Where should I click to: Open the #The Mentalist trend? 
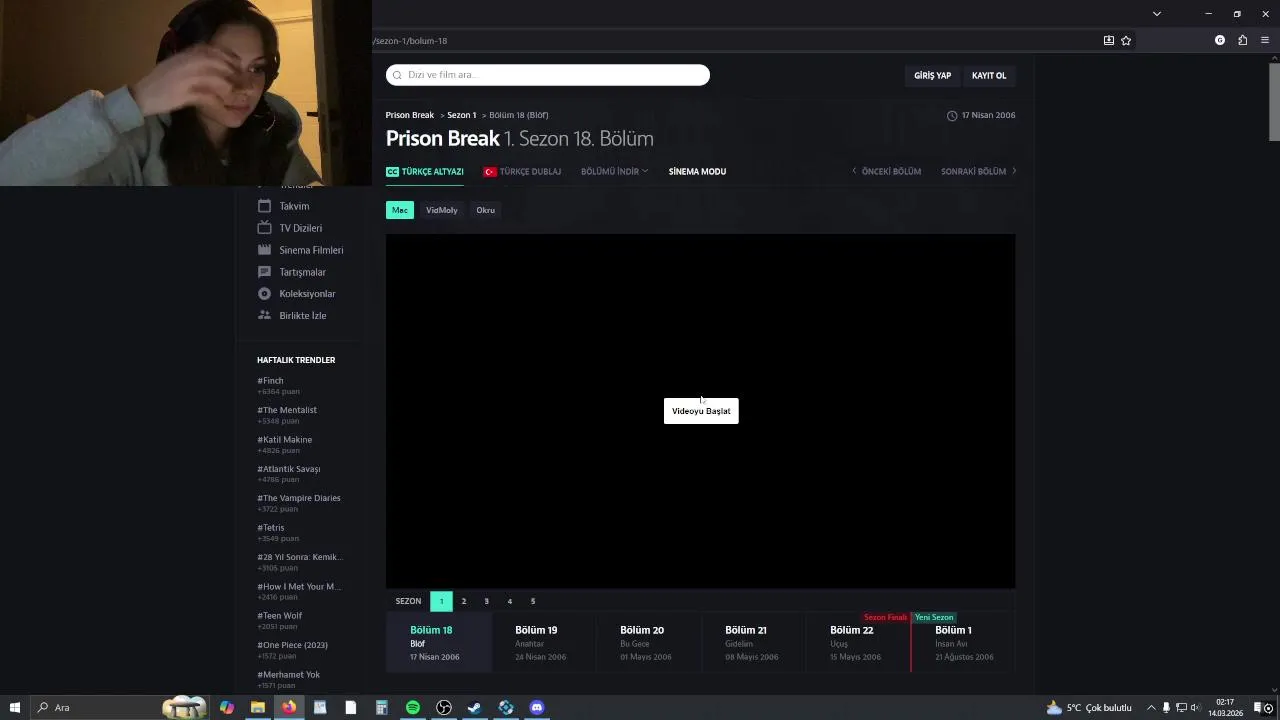tap(287, 410)
